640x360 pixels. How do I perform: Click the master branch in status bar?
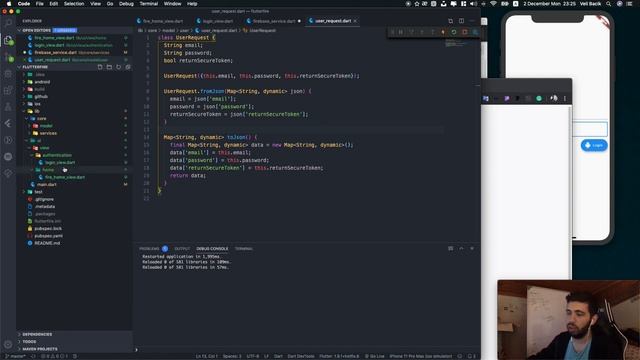tap(15, 356)
